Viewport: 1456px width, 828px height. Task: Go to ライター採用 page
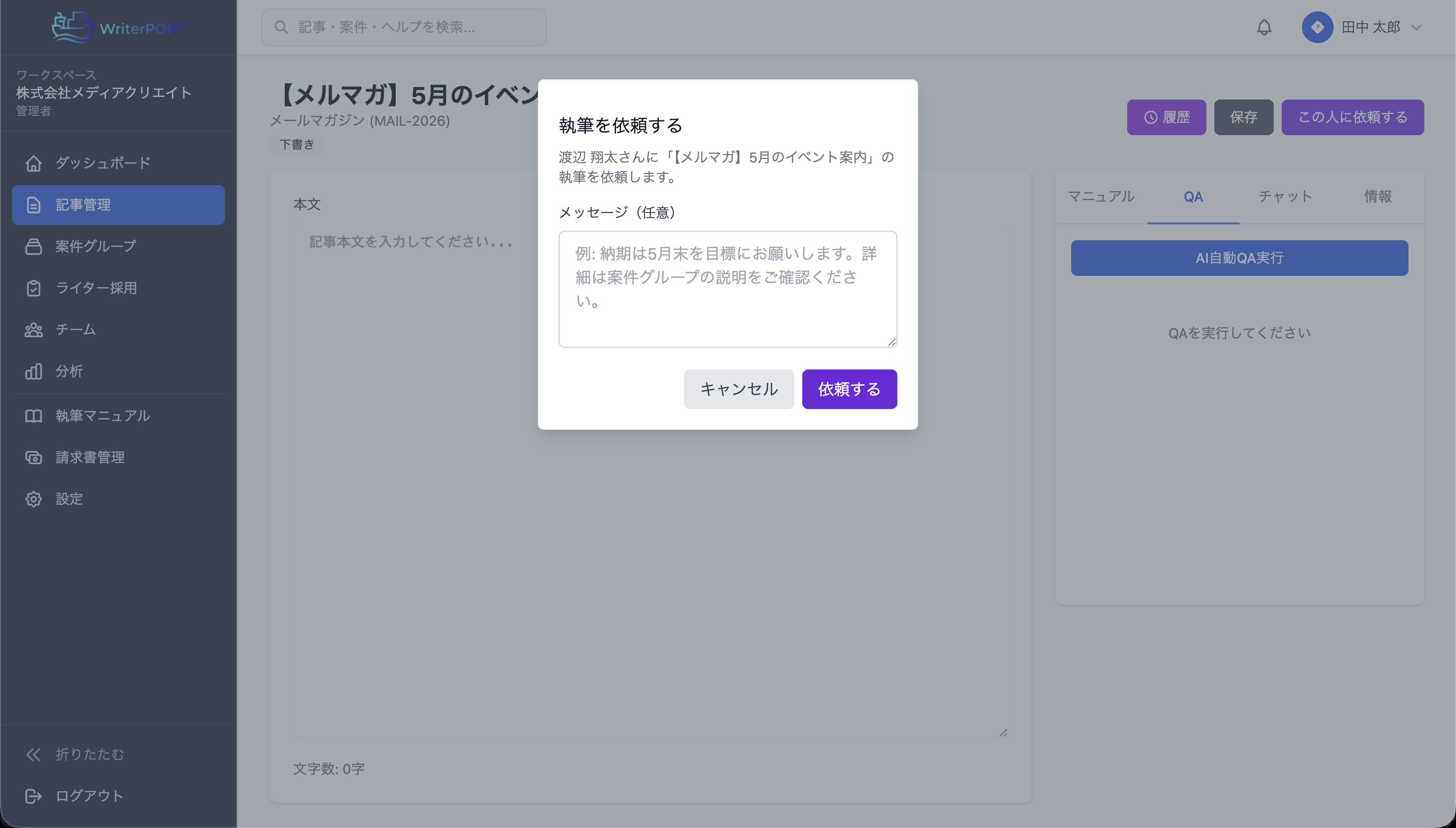coord(118,288)
